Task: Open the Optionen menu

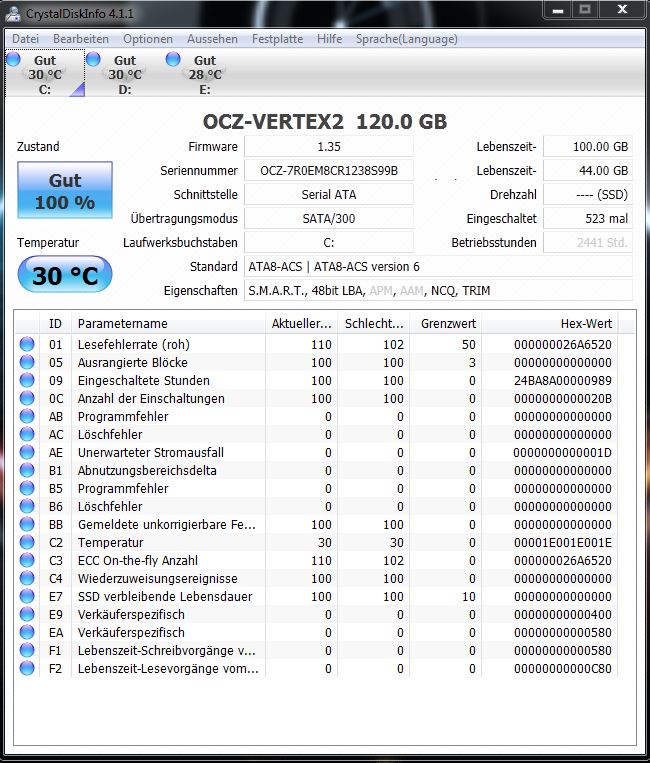Action: pyautogui.click(x=148, y=39)
